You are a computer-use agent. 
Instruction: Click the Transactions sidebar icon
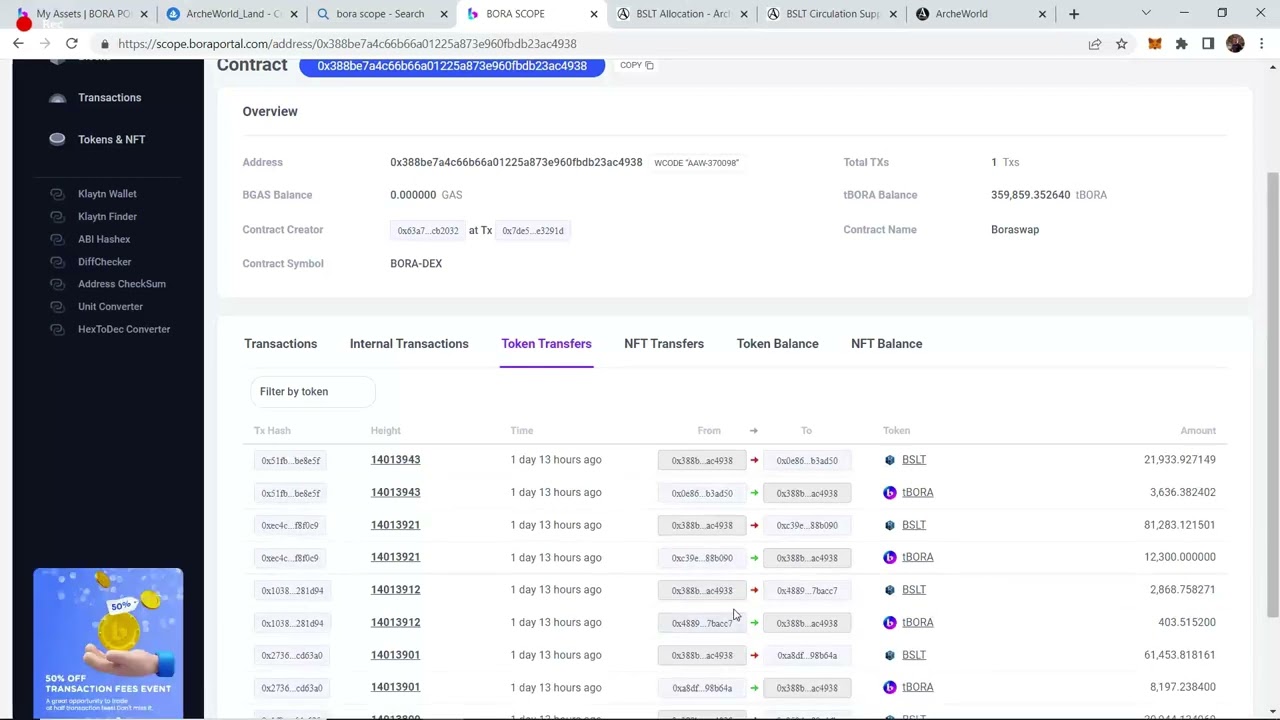tap(57, 97)
